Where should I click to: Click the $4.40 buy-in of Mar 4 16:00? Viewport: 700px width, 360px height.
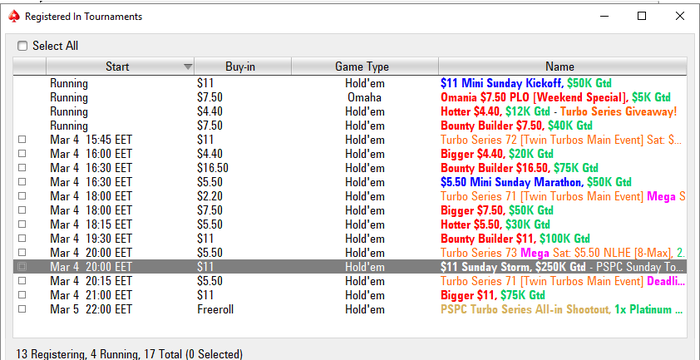209,154
